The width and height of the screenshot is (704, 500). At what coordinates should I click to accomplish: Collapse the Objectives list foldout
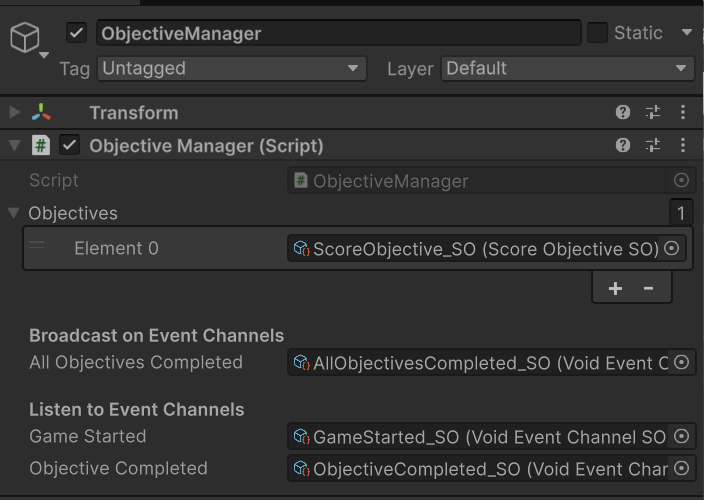(x=14, y=212)
